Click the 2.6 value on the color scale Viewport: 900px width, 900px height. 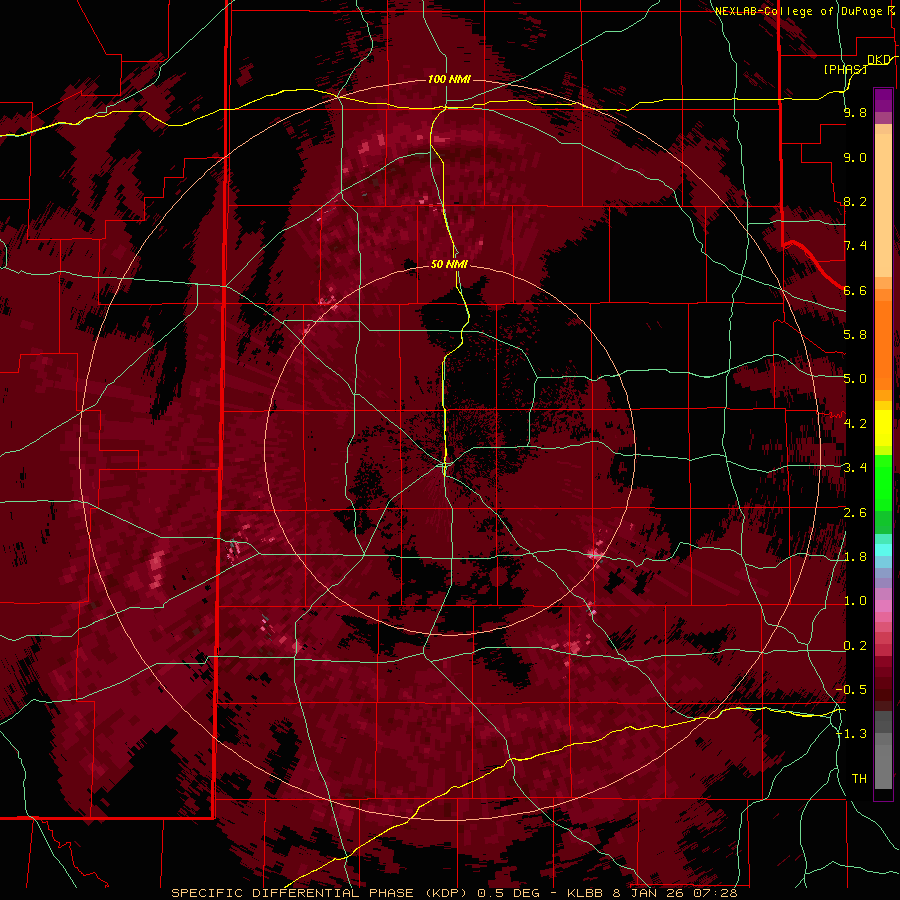pyautogui.click(x=855, y=513)
